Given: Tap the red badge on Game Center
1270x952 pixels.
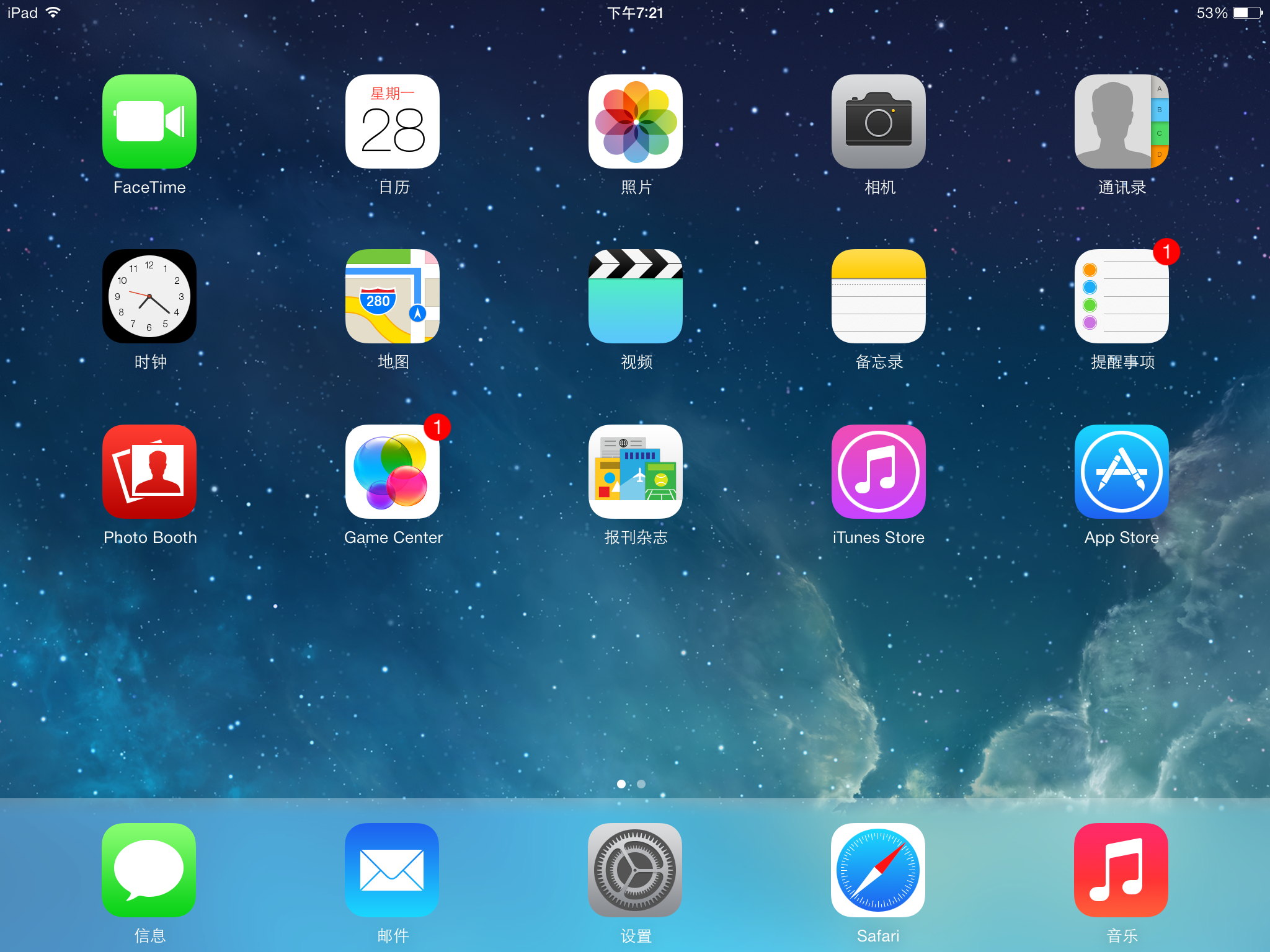Looking at the screenshot, I should coord(437,427).
